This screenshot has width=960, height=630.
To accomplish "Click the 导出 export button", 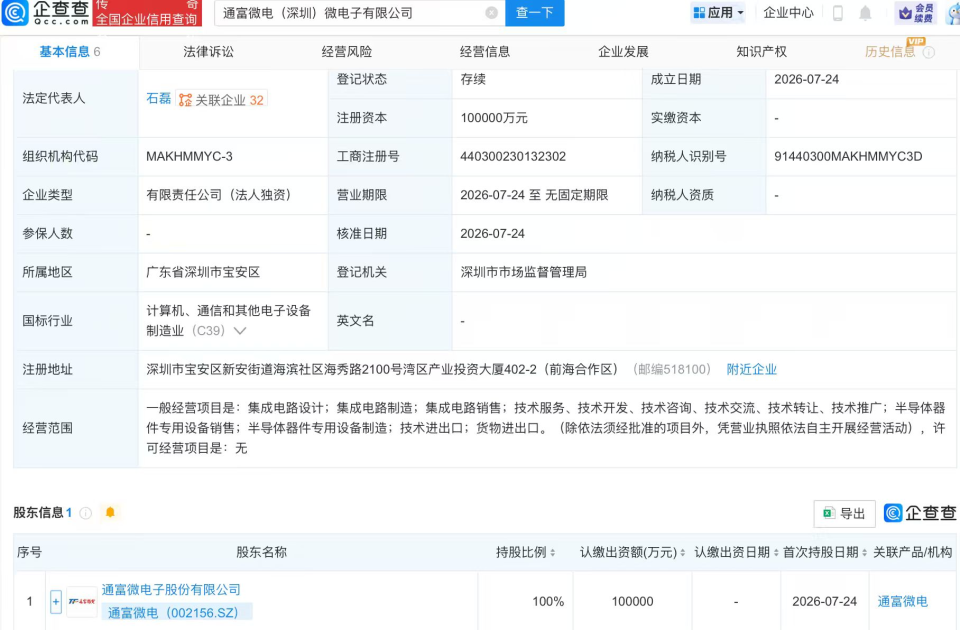I will click(844, 514).
